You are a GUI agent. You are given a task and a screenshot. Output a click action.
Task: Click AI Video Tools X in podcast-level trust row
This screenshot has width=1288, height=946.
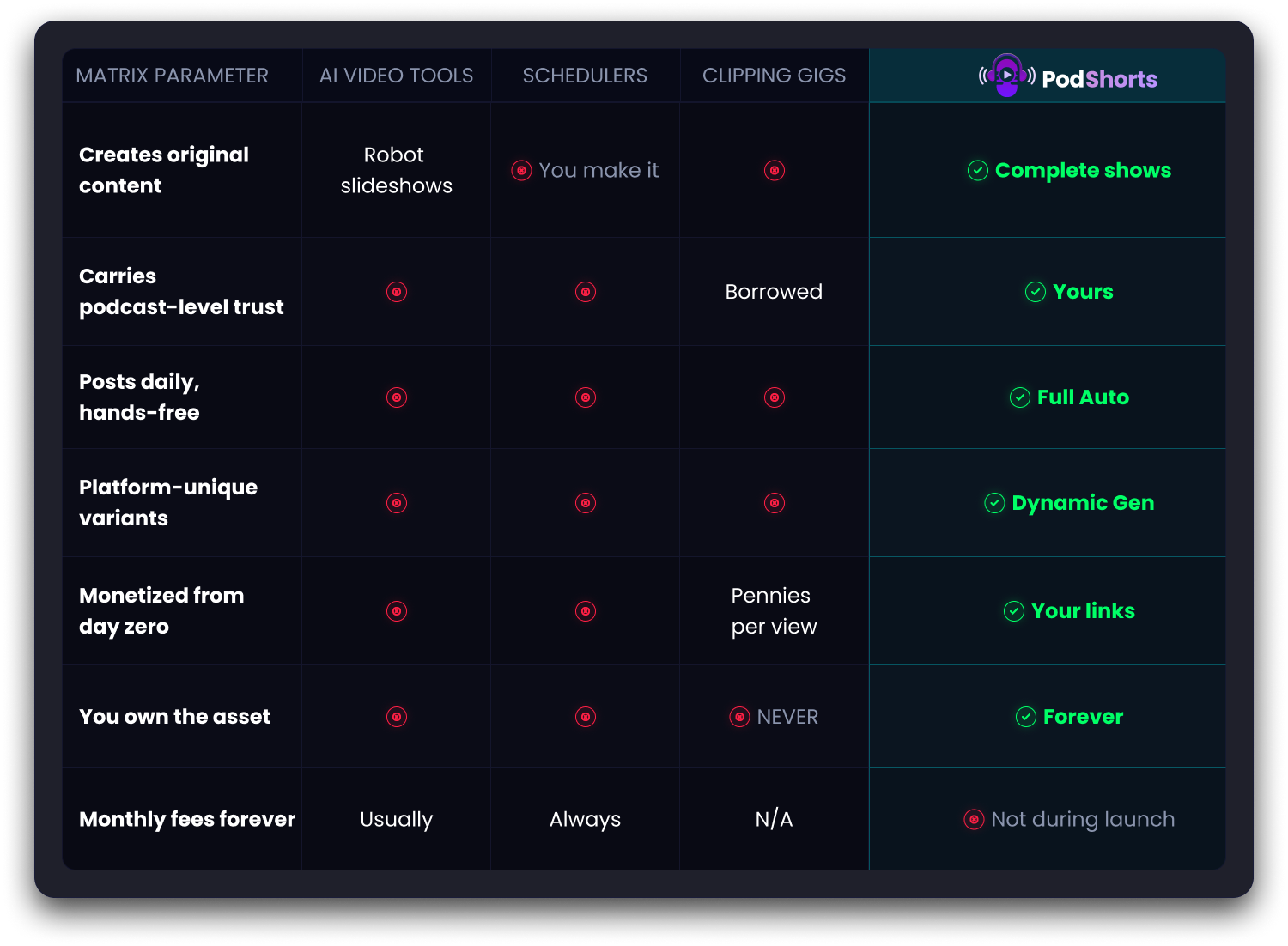pos(397,292)
